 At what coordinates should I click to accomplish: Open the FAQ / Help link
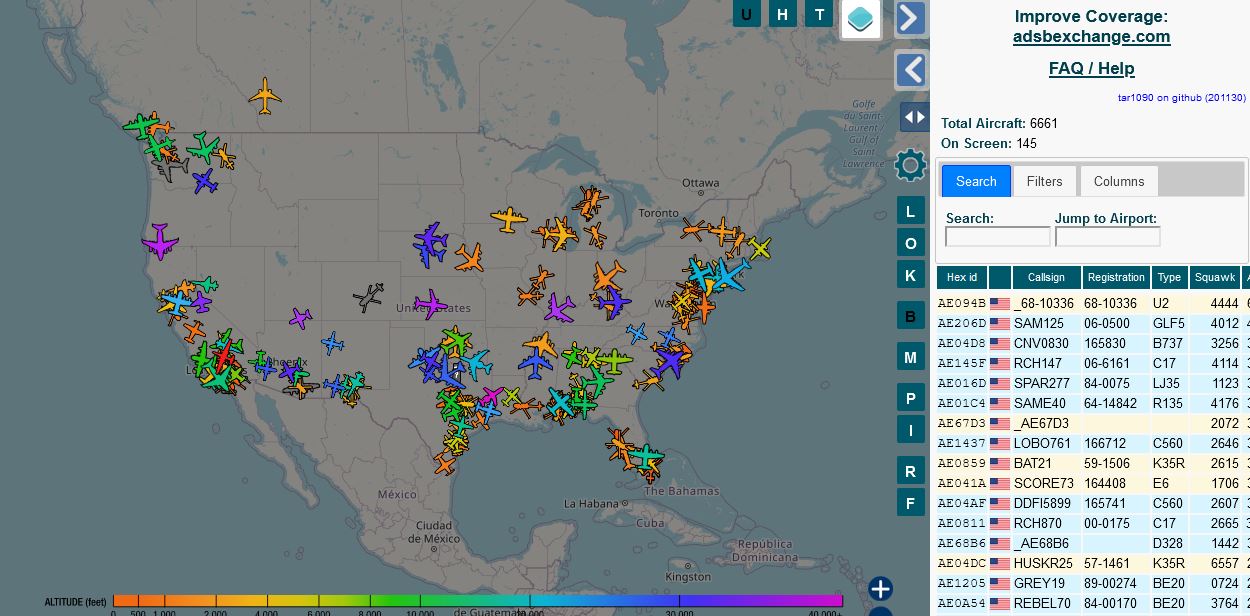tap(1091, 68)
